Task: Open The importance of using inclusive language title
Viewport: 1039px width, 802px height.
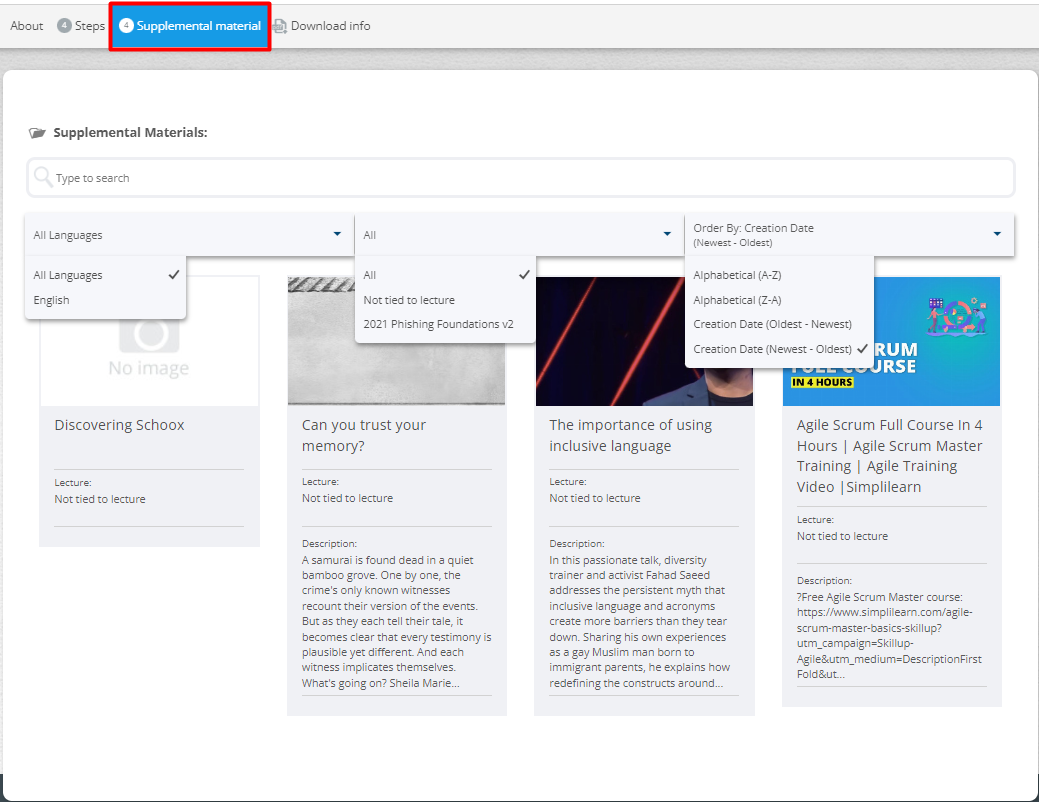Action: (631, 435)
